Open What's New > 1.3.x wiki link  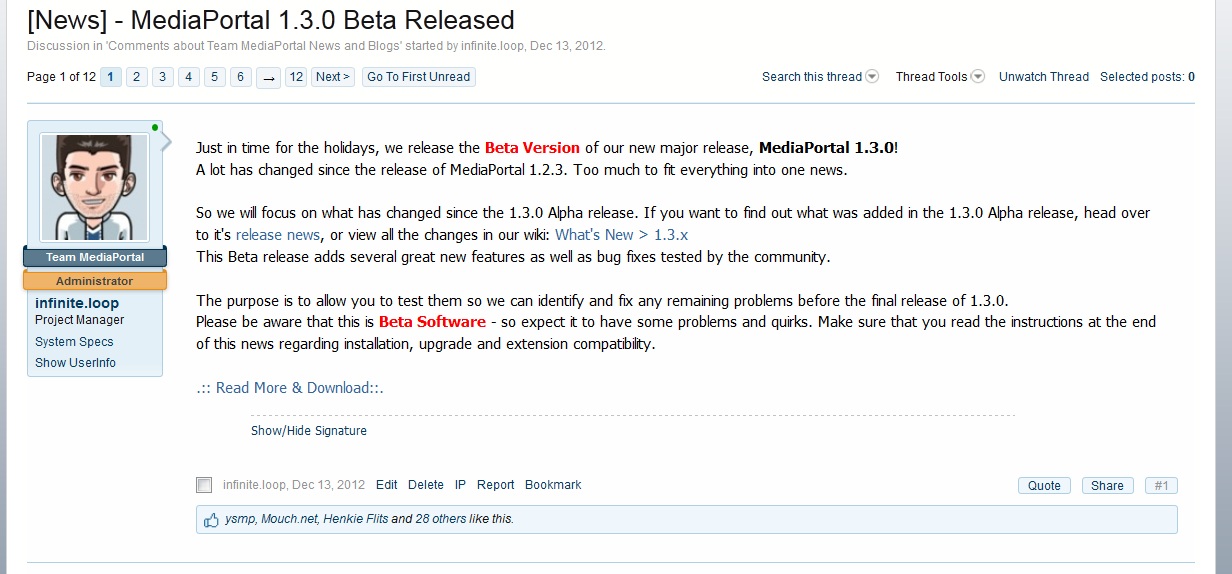point(622,235)
